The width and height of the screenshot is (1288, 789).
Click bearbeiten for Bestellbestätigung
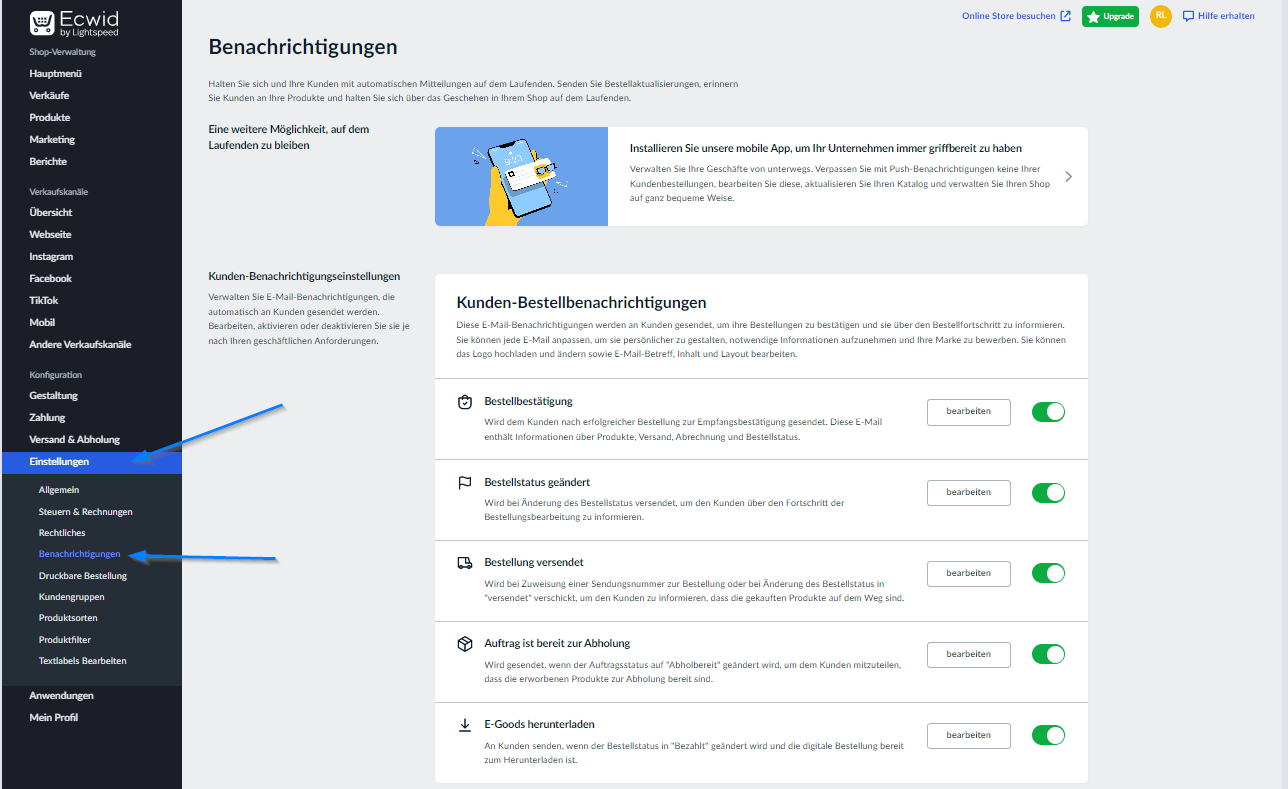coord(969,412)
